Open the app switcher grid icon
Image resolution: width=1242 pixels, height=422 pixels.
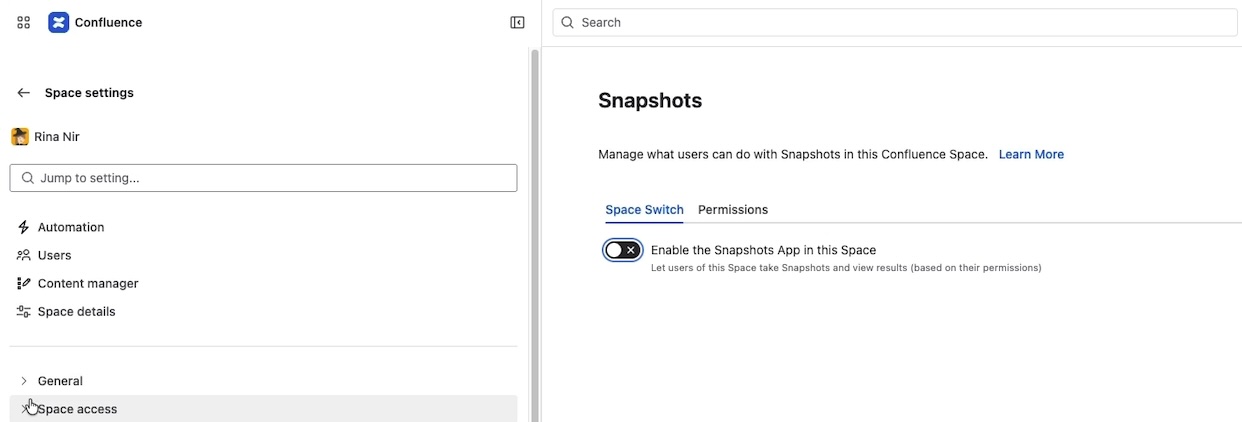(24, 22)
